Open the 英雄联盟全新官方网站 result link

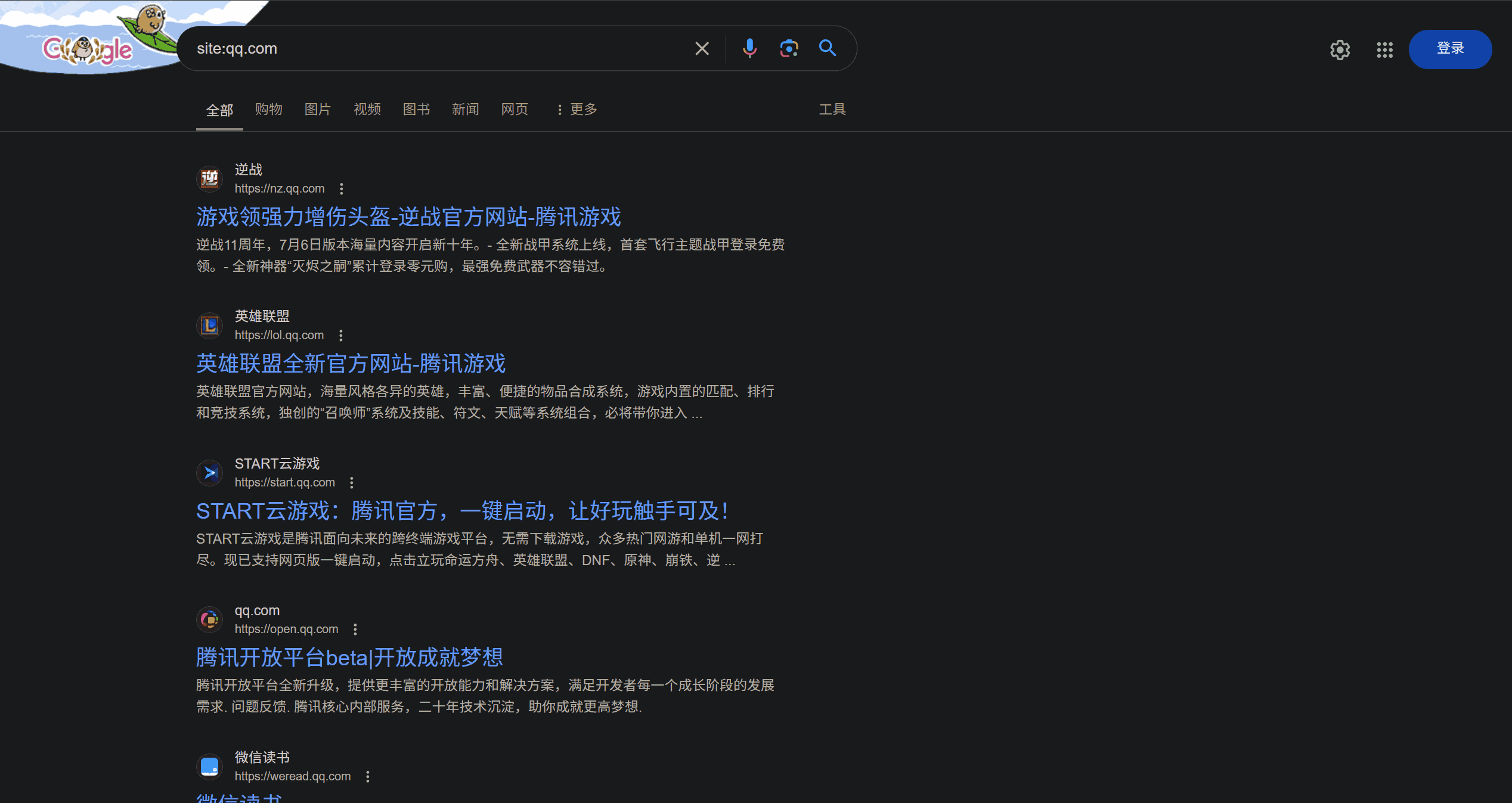coord(351,363)
